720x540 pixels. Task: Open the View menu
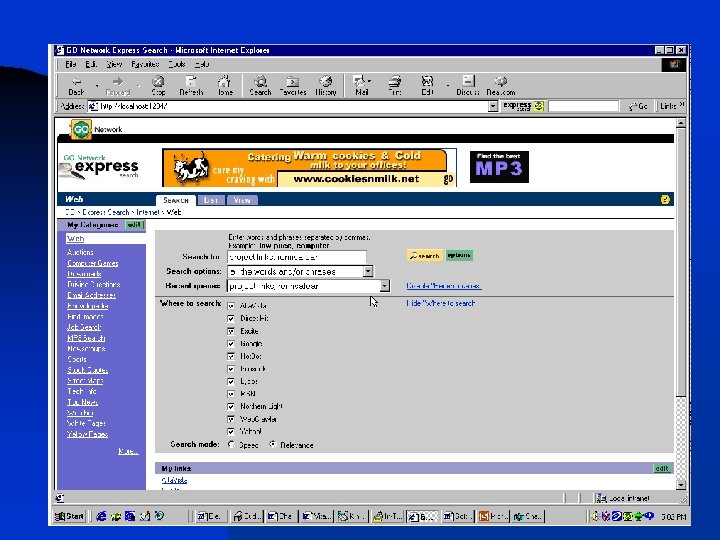click(x=114, y=64)
